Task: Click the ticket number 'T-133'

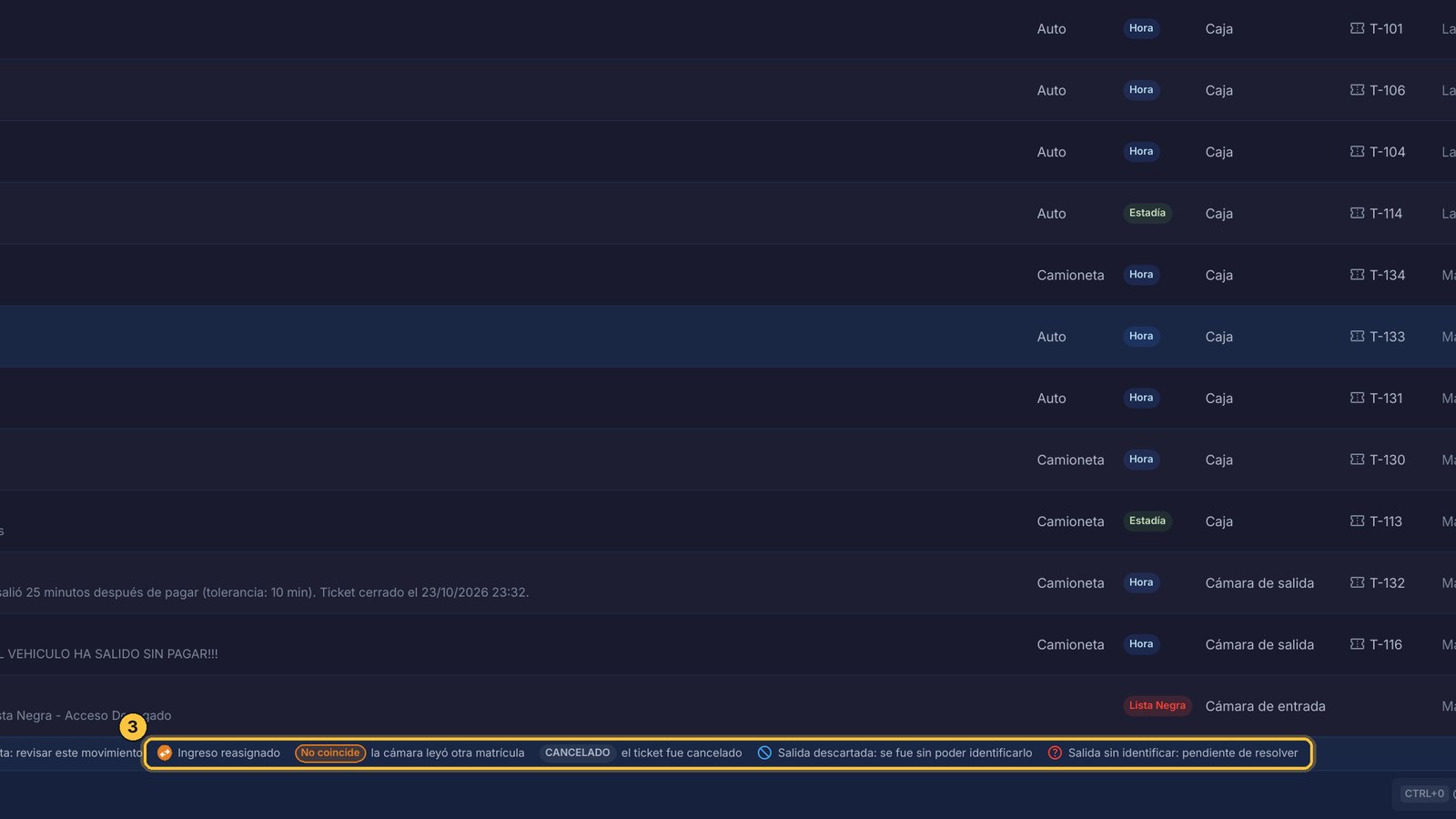Action: pos(1387,337)
